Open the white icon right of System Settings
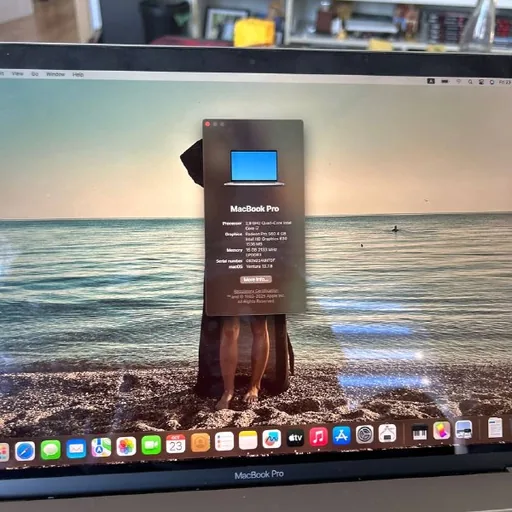 (387, 433)
